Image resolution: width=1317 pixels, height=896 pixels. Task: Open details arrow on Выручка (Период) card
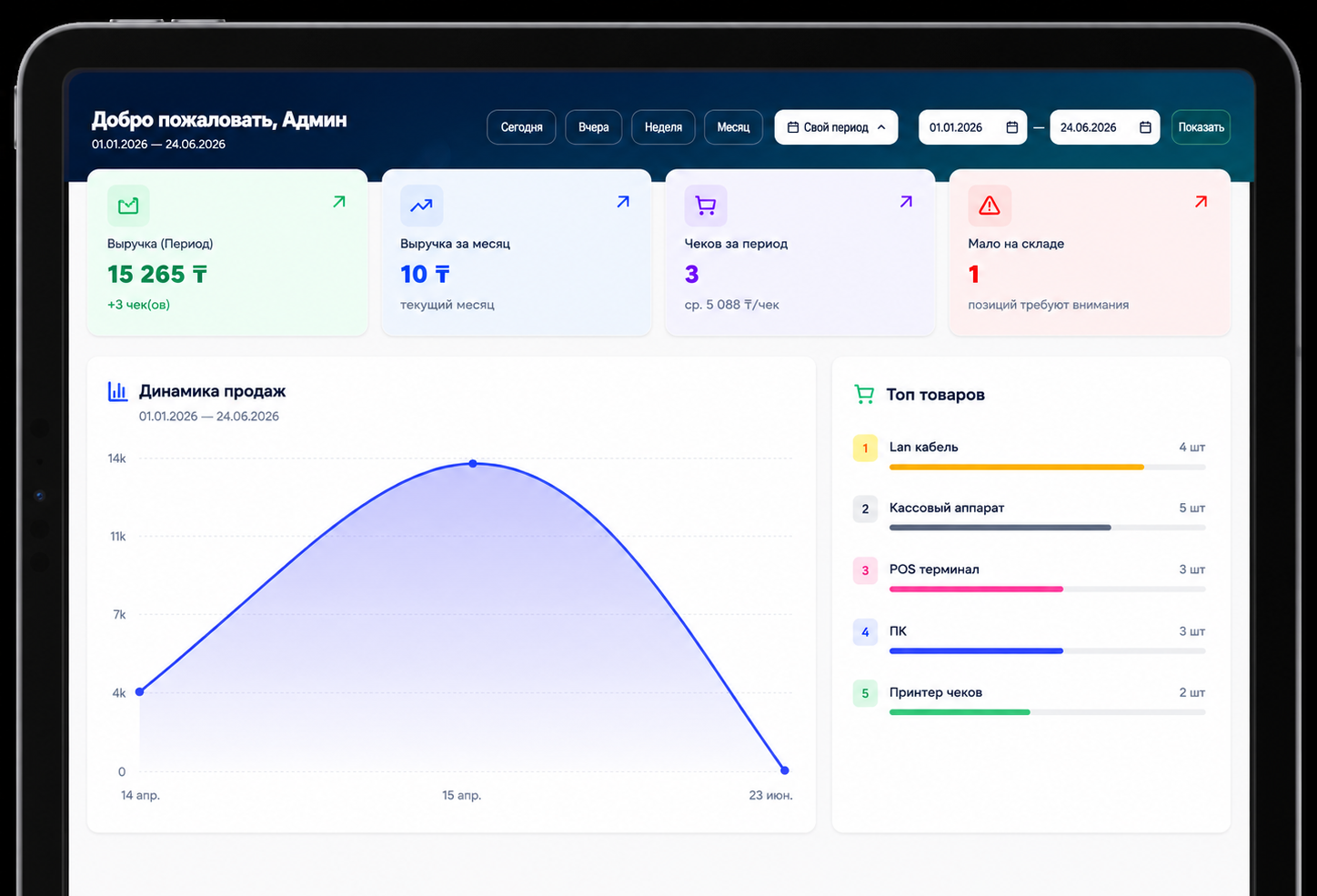[x=339, y=202]
